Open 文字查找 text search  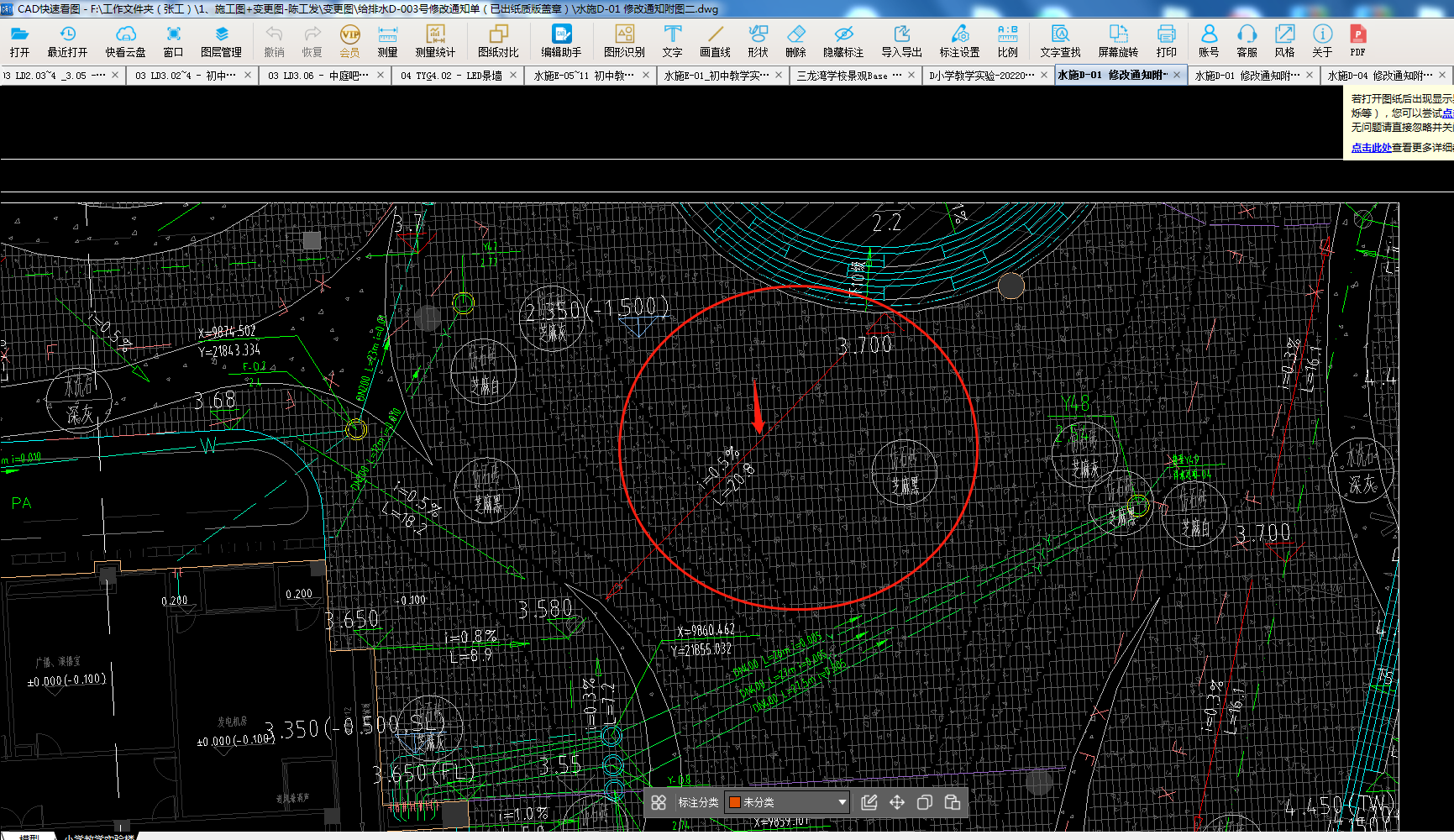coord(1060,41)
